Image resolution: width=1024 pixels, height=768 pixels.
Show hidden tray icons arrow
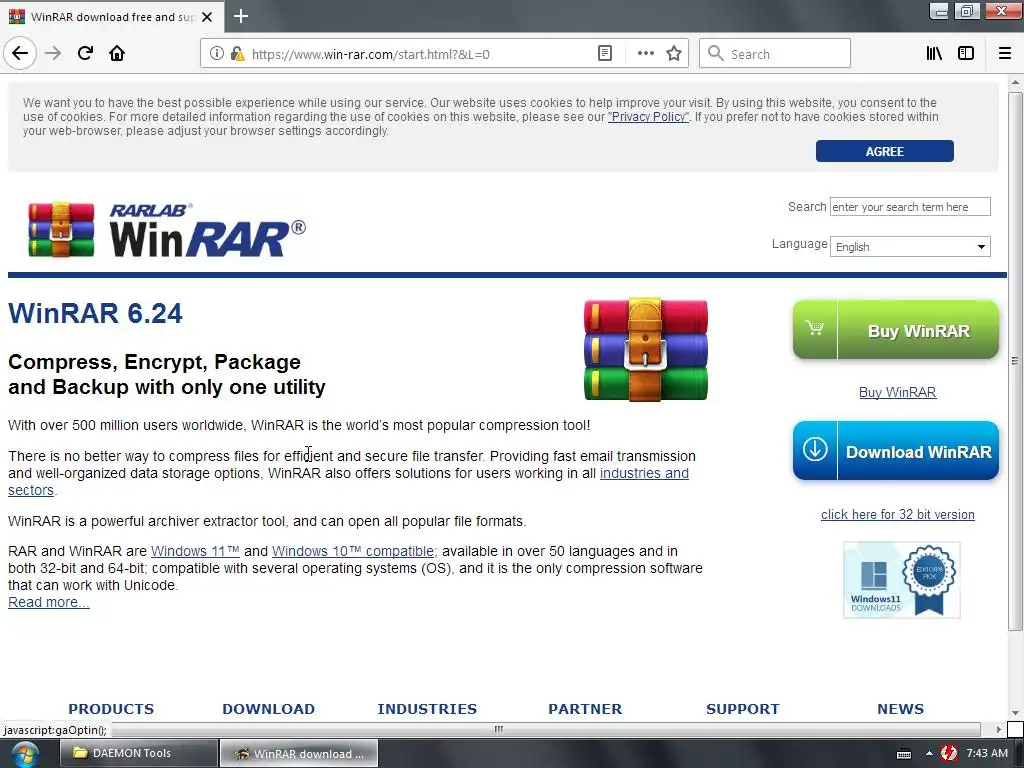(x=929, y=754)
